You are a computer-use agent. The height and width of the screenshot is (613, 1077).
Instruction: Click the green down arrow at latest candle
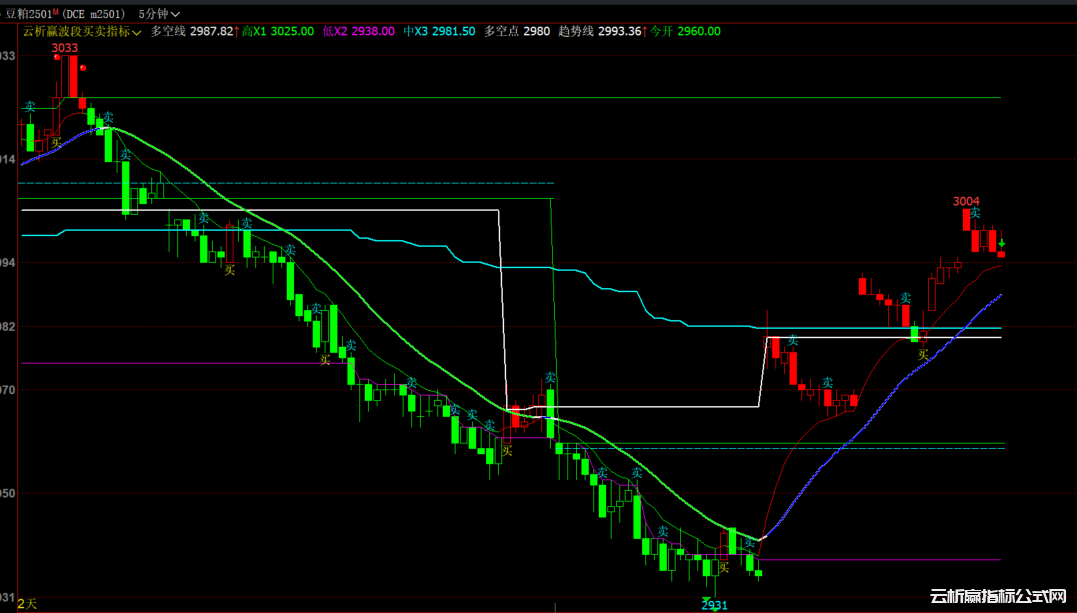click(1001, 243)
